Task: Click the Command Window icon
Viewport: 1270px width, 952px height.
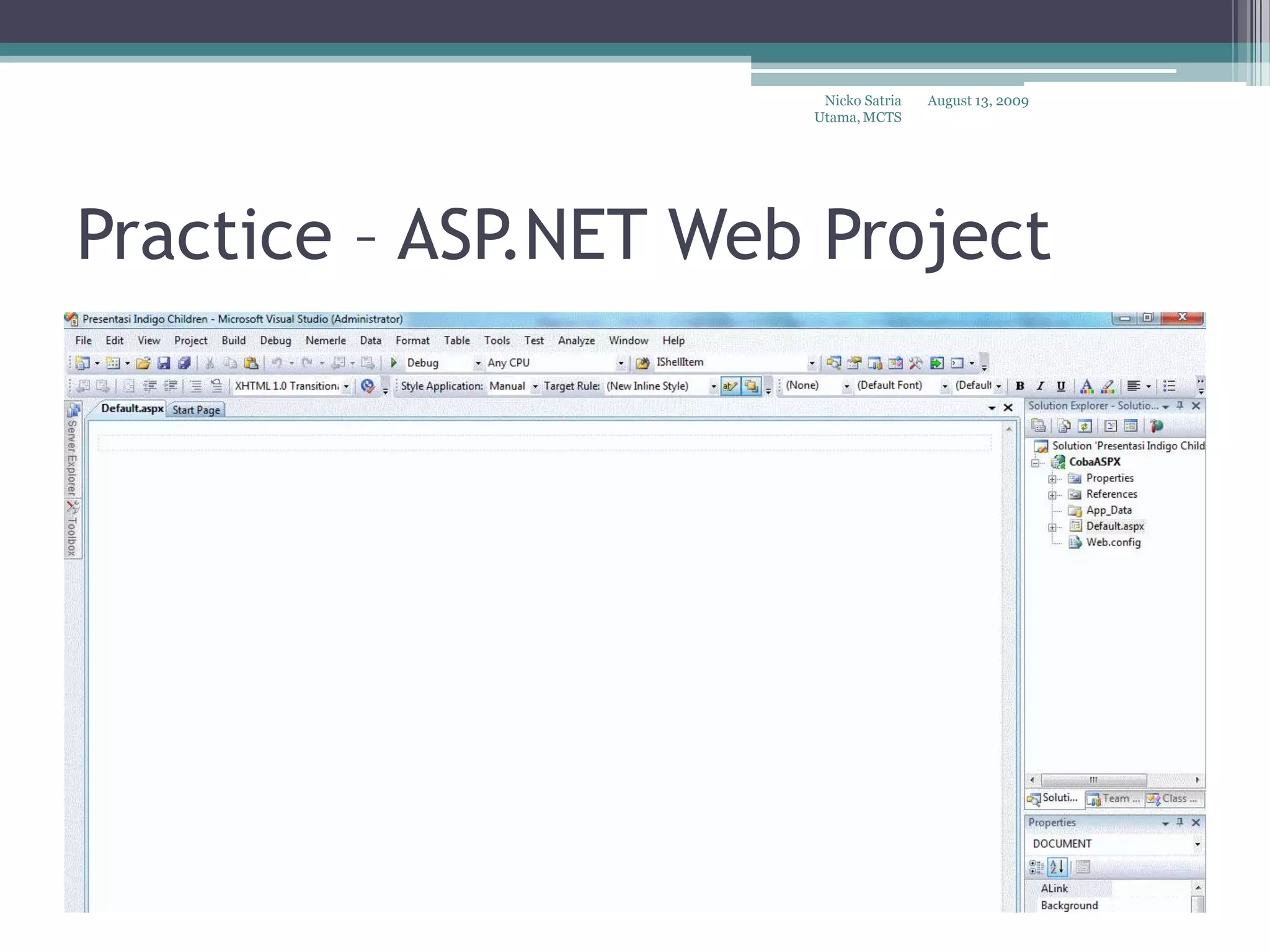Action: (957, 363)
